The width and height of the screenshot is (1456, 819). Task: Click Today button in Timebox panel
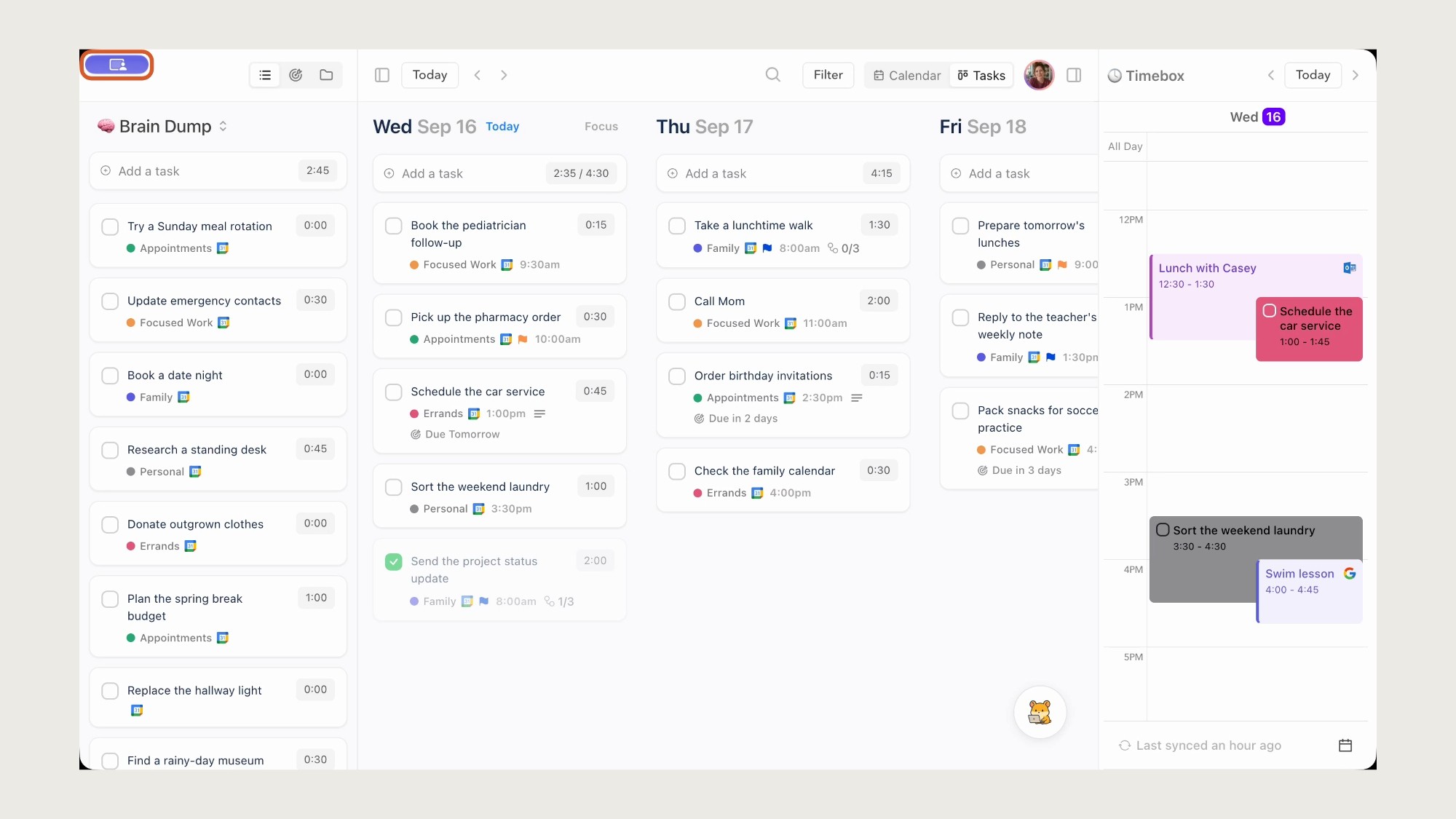1313,75
